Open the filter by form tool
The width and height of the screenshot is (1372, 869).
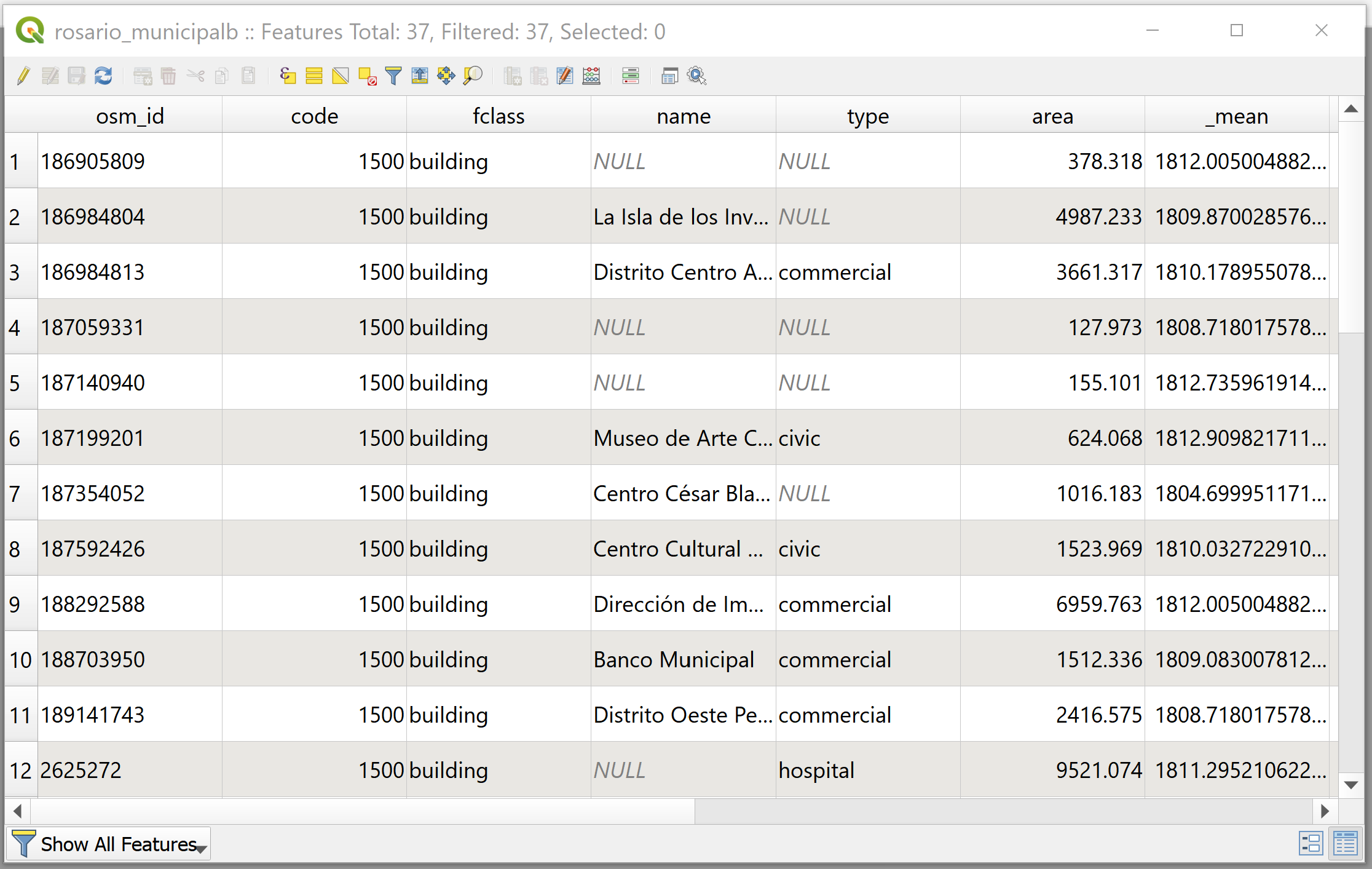(393, 76)
